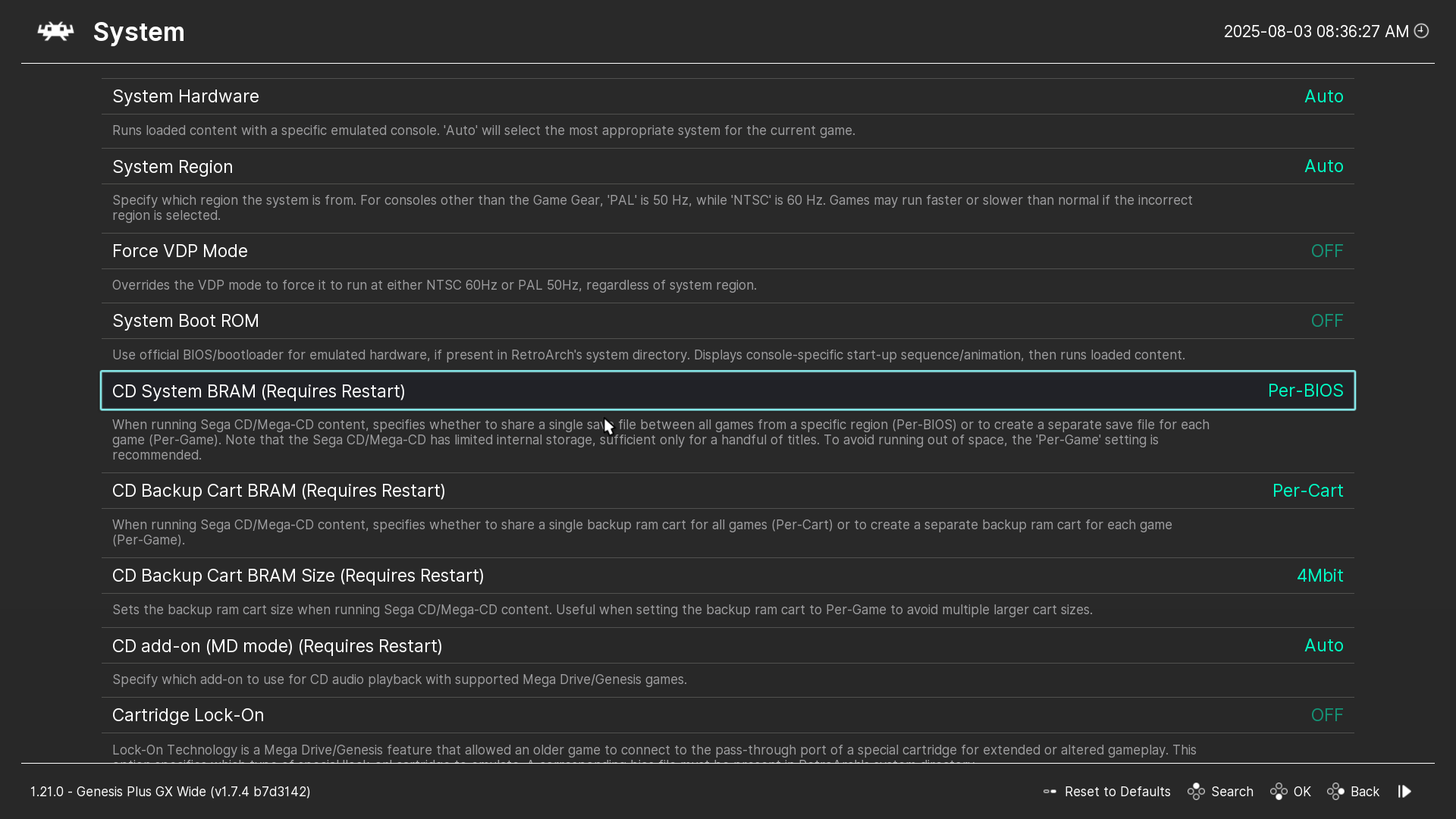This screenshot has width=1456, height=819.
Task: Click the backup ram cart Per-Cart description text
Action: pos(642,532)
